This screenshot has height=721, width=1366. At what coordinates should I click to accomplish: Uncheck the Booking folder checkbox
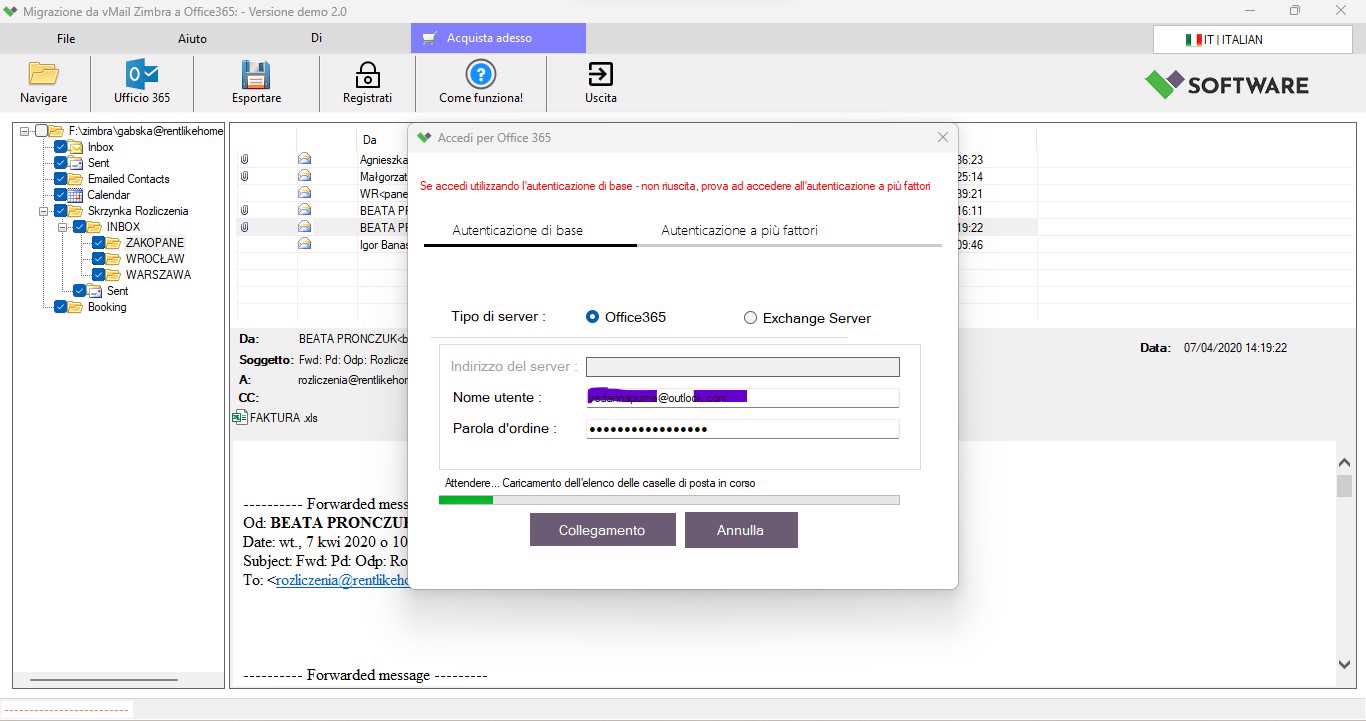[x=61, y=307]
